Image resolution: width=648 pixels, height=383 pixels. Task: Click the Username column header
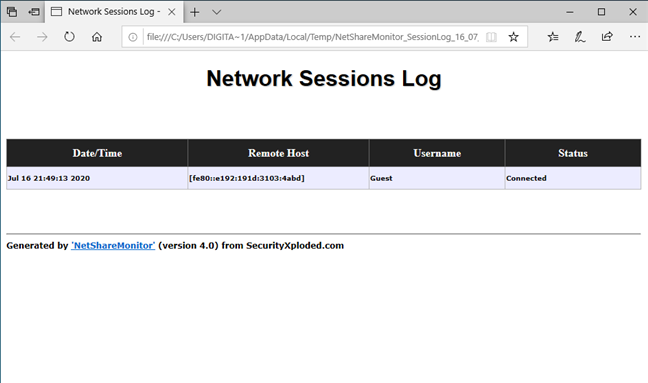click(437, 153)
